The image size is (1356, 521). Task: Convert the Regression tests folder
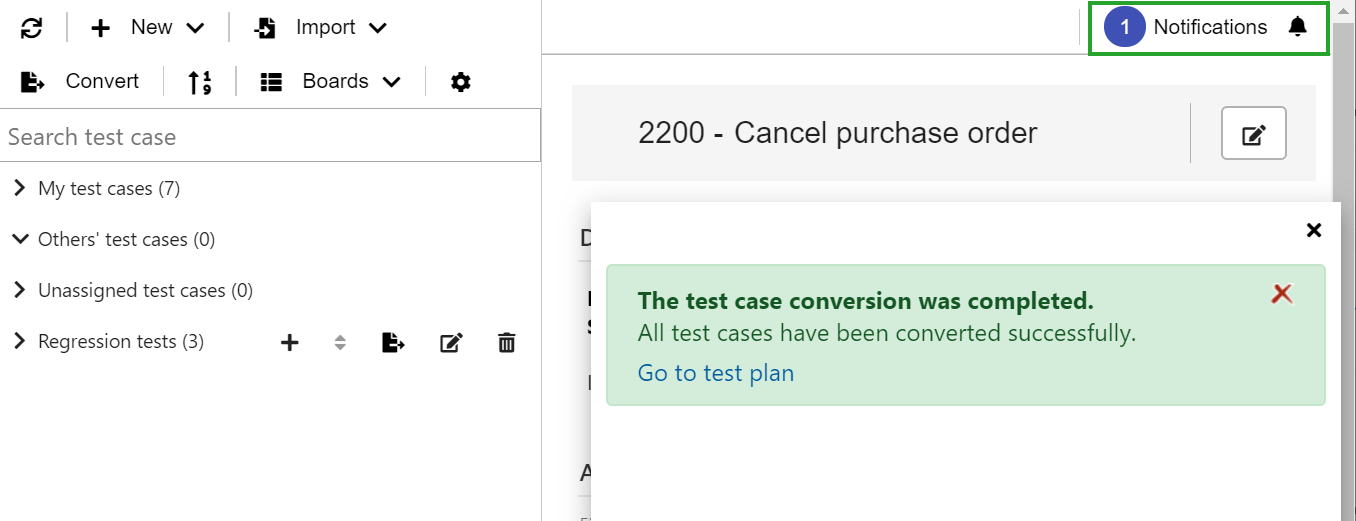(x=393, y=343)
